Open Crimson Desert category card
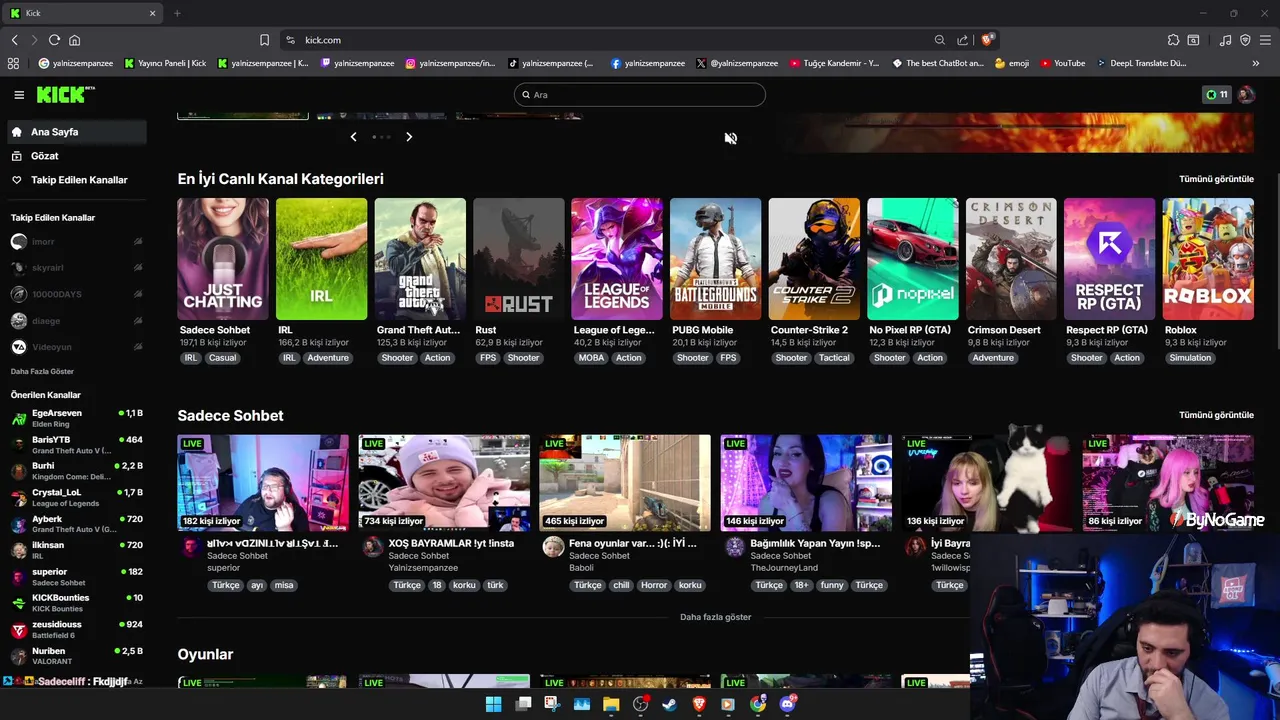The image size is (1280, 720). coord(1011,259)
